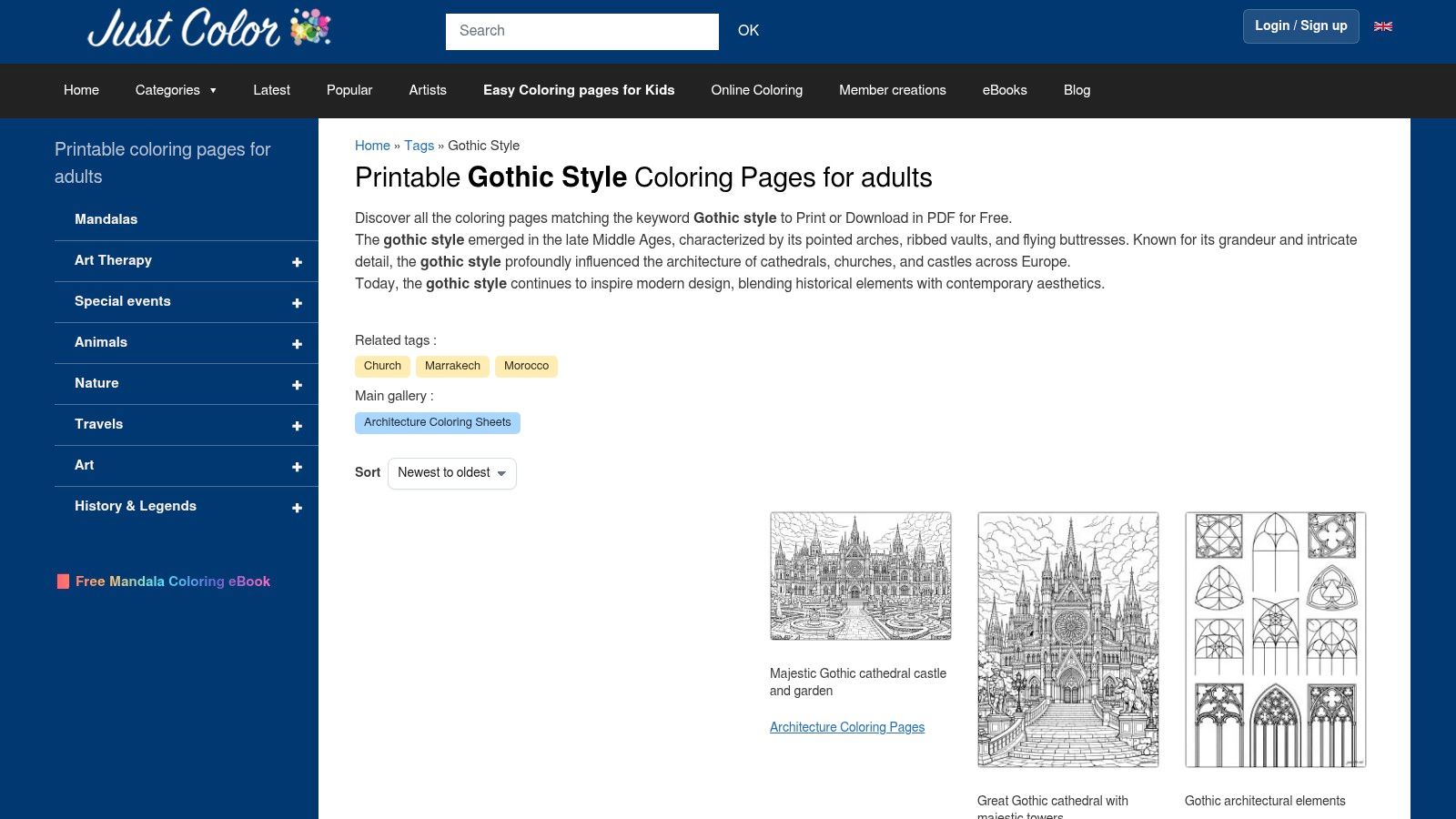Click the Home breadcrumb link

click(372, 146)
